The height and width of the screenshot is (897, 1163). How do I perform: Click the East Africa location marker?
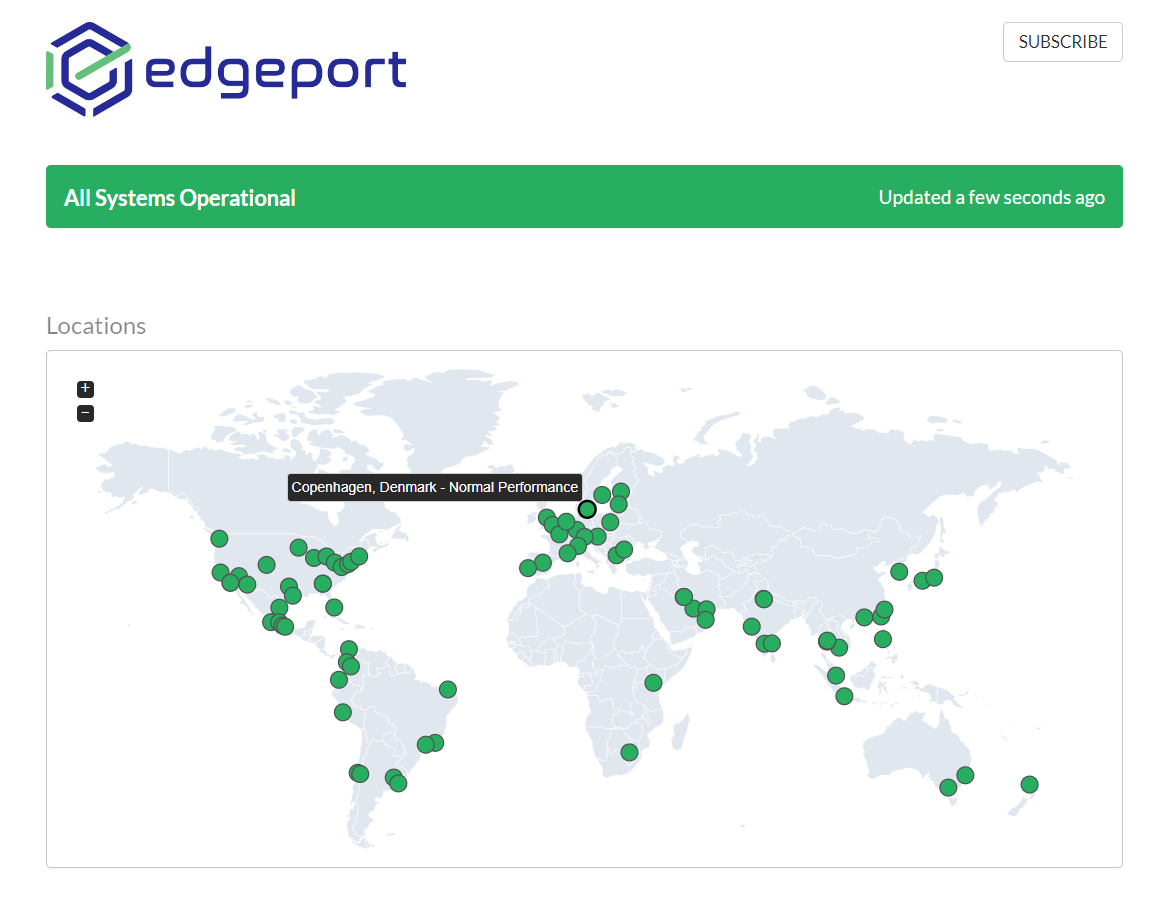(x=653, y=682)
